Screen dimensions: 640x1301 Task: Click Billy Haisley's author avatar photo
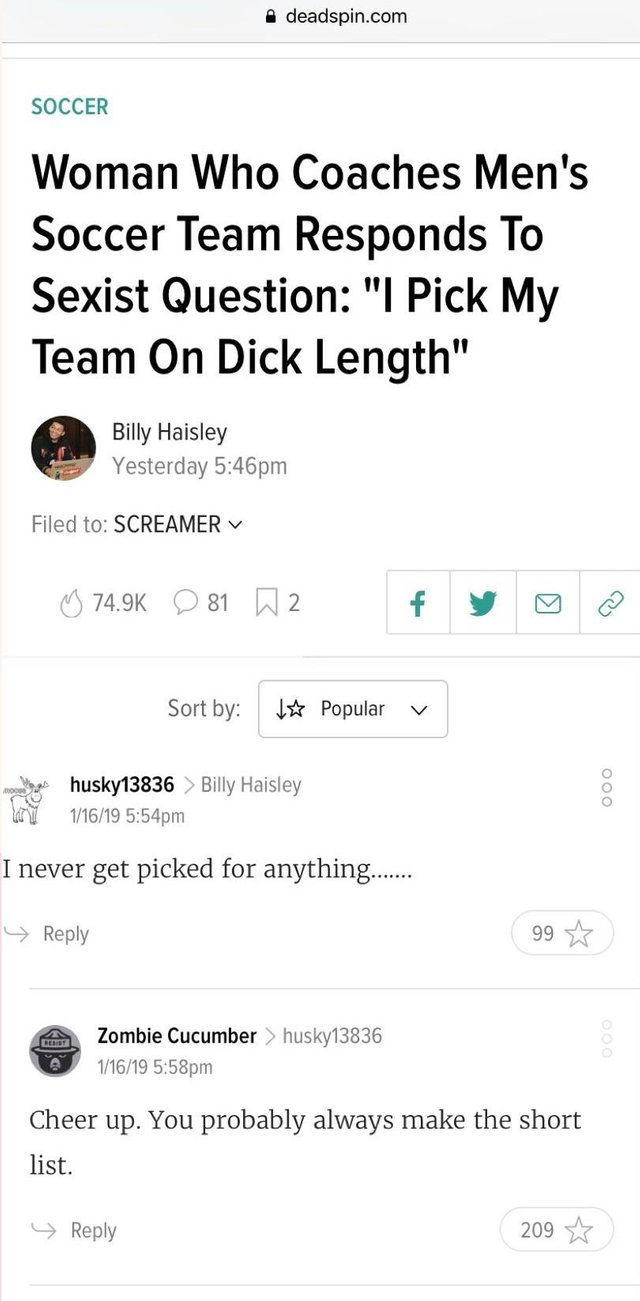[x=64, y=449]
